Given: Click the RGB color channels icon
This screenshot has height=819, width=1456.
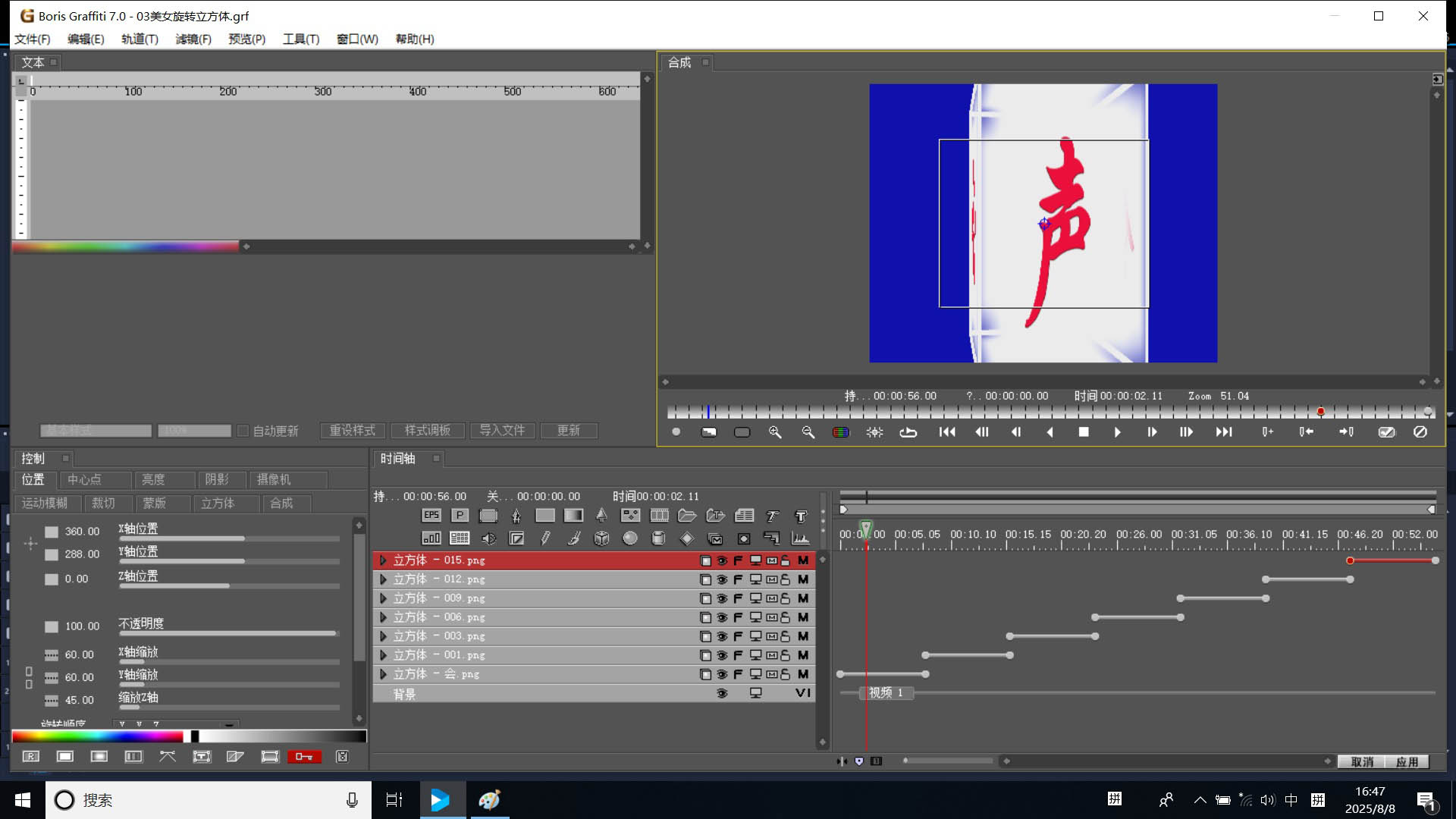Looking at the screenshot, I should tap(841, 432).
